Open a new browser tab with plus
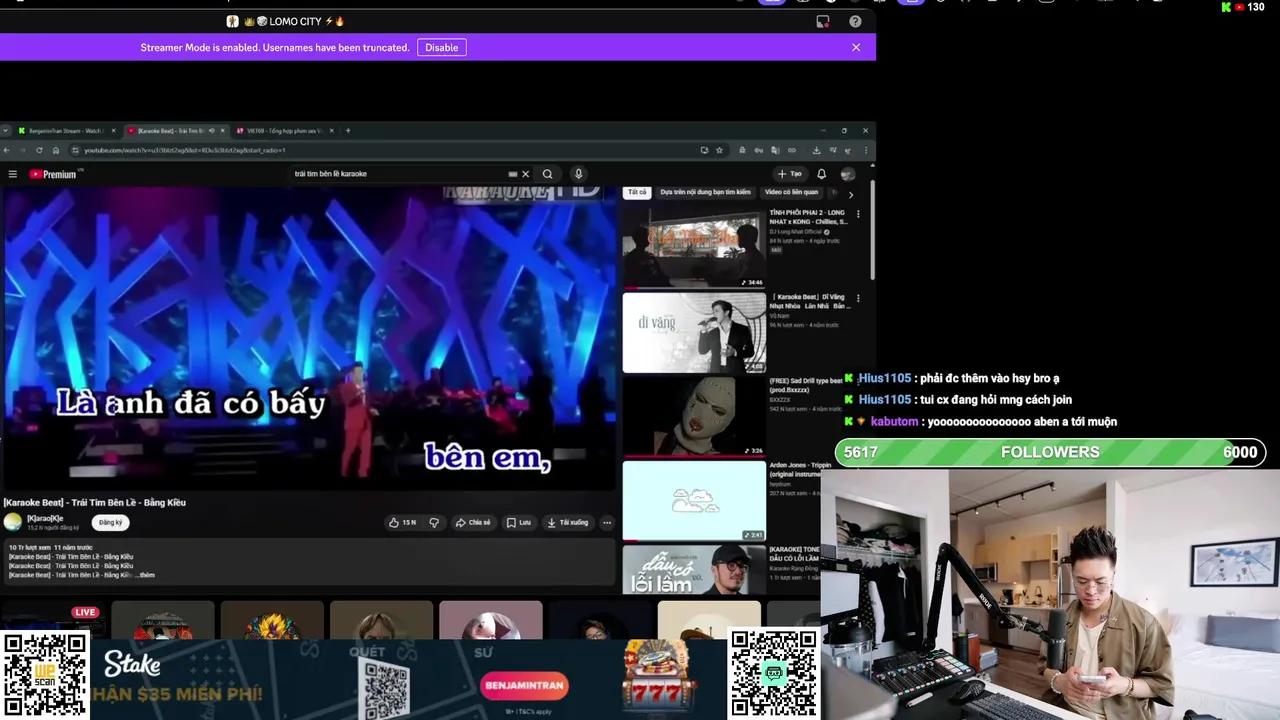The width and height of the screenshot is (1280, 720). tap(348, 130)
